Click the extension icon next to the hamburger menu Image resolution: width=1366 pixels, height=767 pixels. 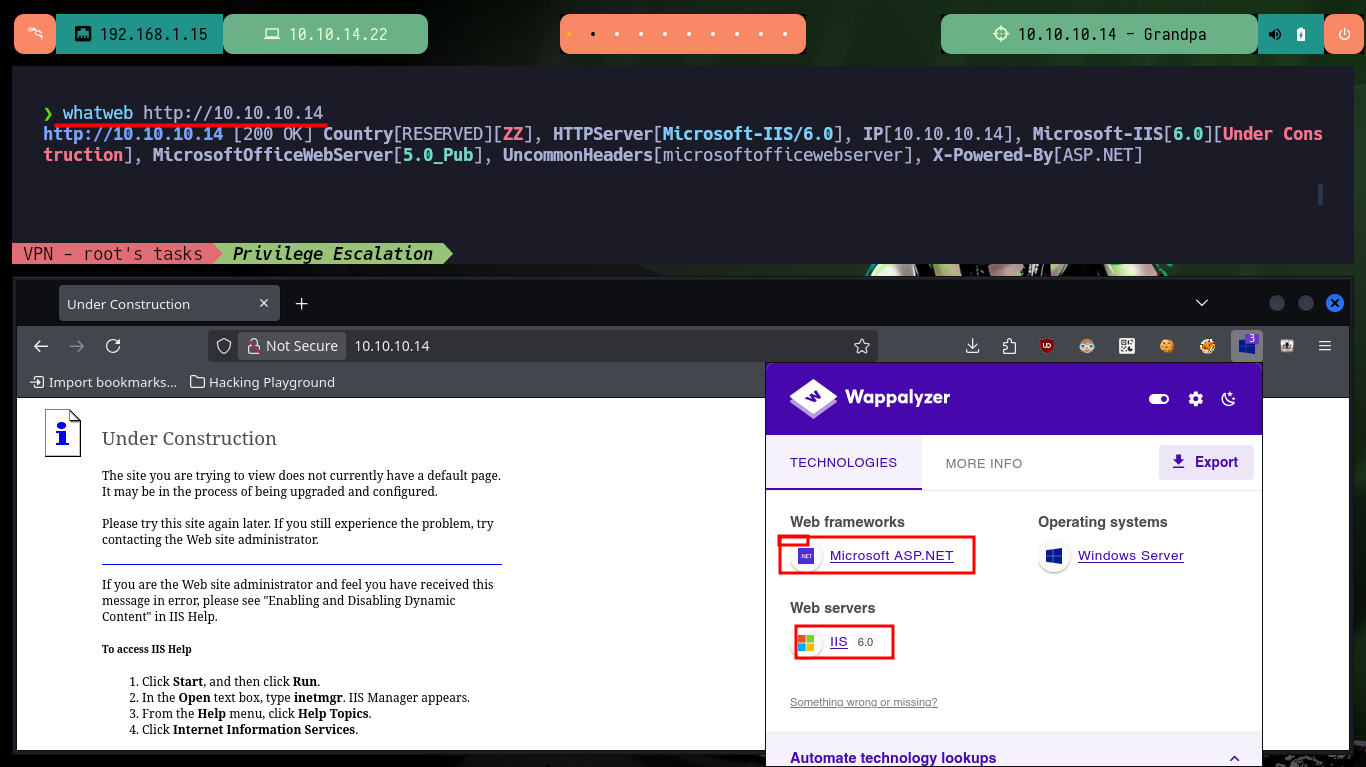(x=1287, y=346)
